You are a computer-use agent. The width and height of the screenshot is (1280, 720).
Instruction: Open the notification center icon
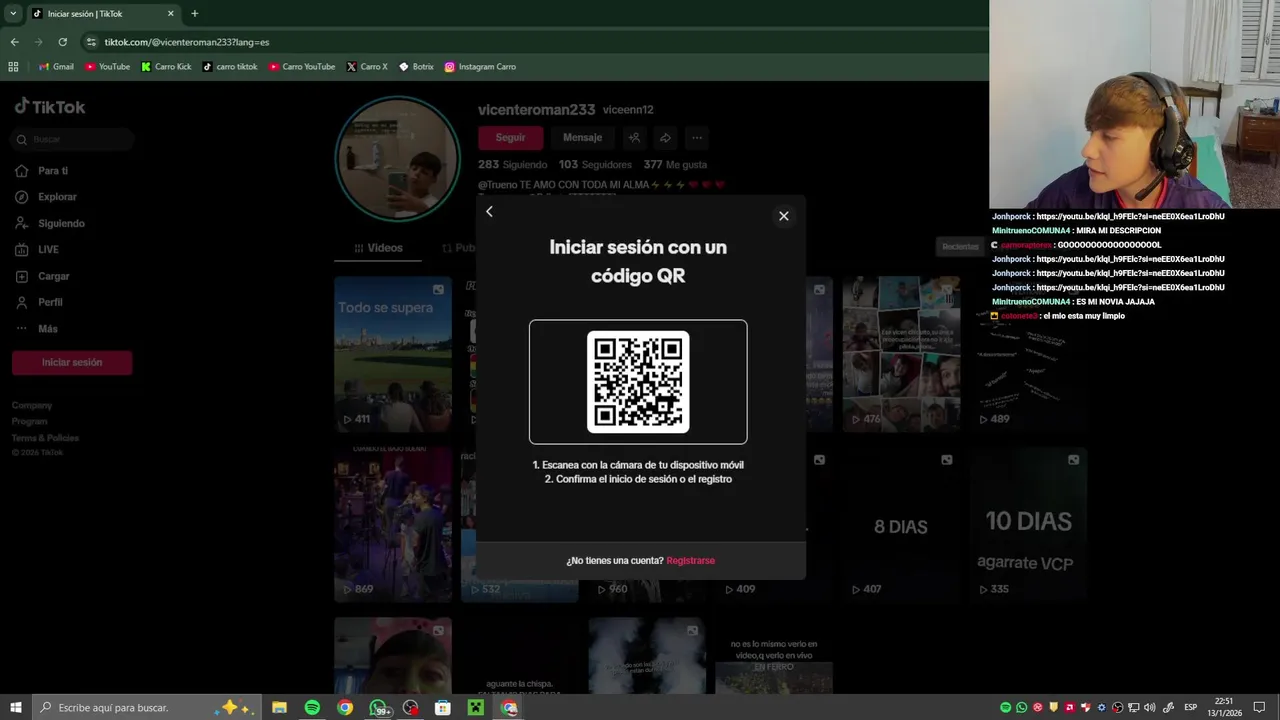tap(1259, 707)
